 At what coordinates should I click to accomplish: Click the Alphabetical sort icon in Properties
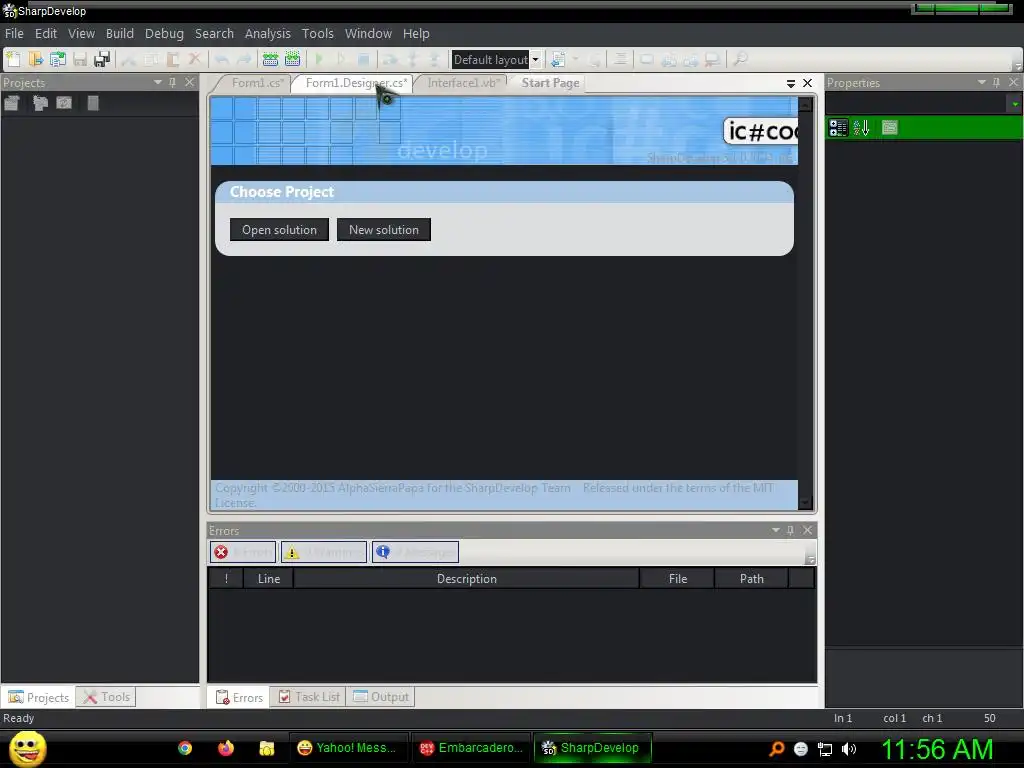[x=861, y=127]
